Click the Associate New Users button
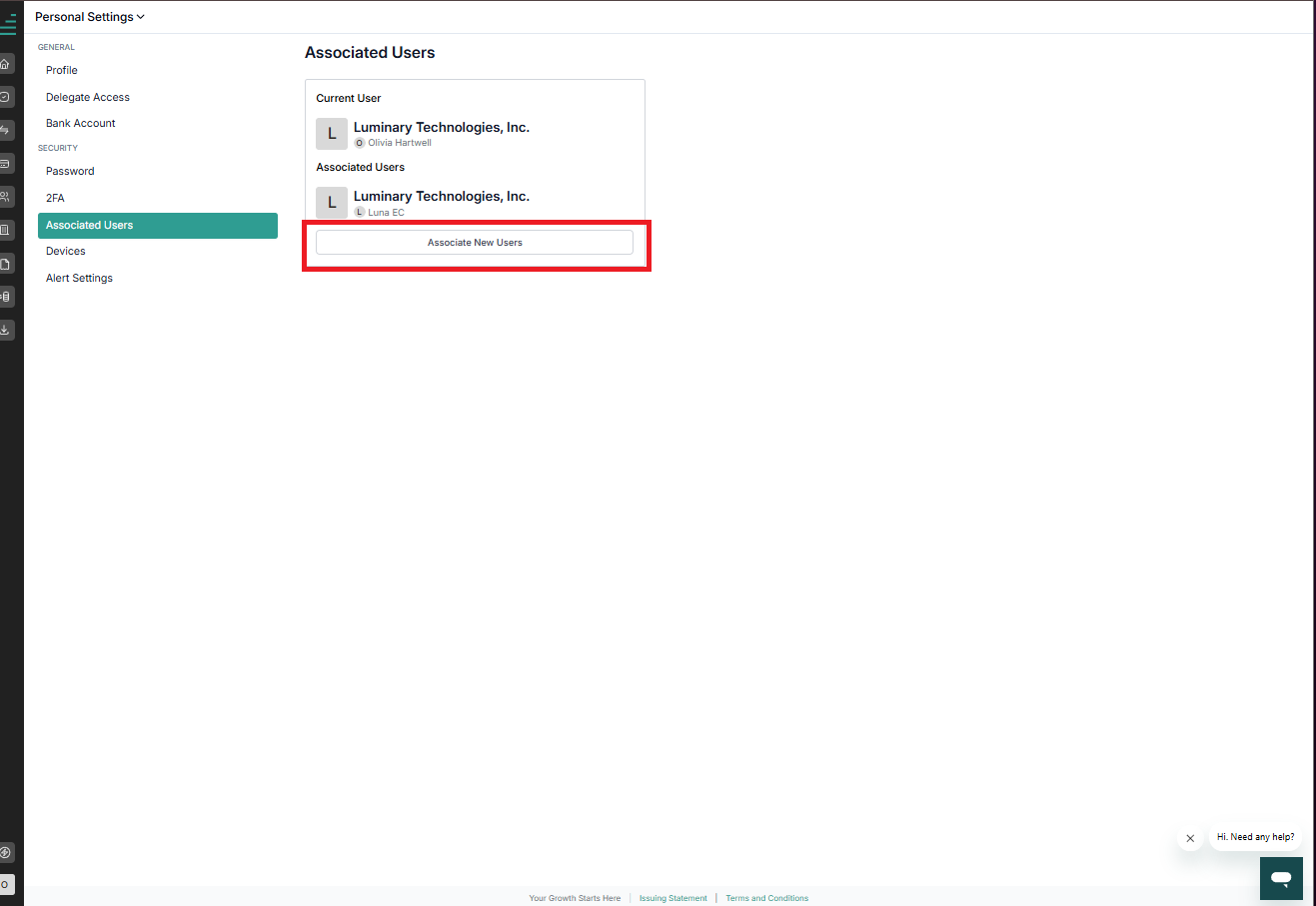Viewport: 1316px width, 906px height. 475,243
